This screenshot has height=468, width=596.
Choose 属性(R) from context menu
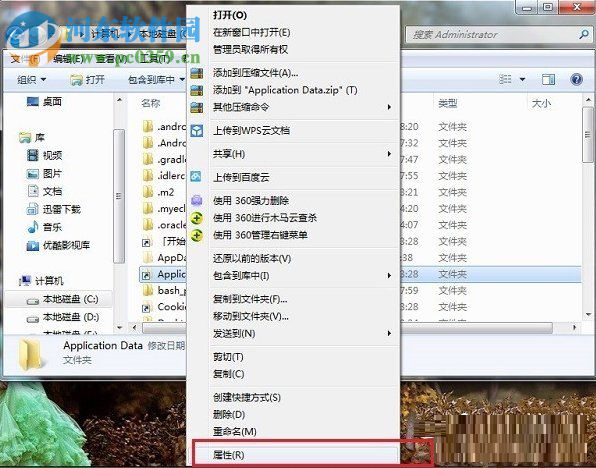tap(228, 455)
